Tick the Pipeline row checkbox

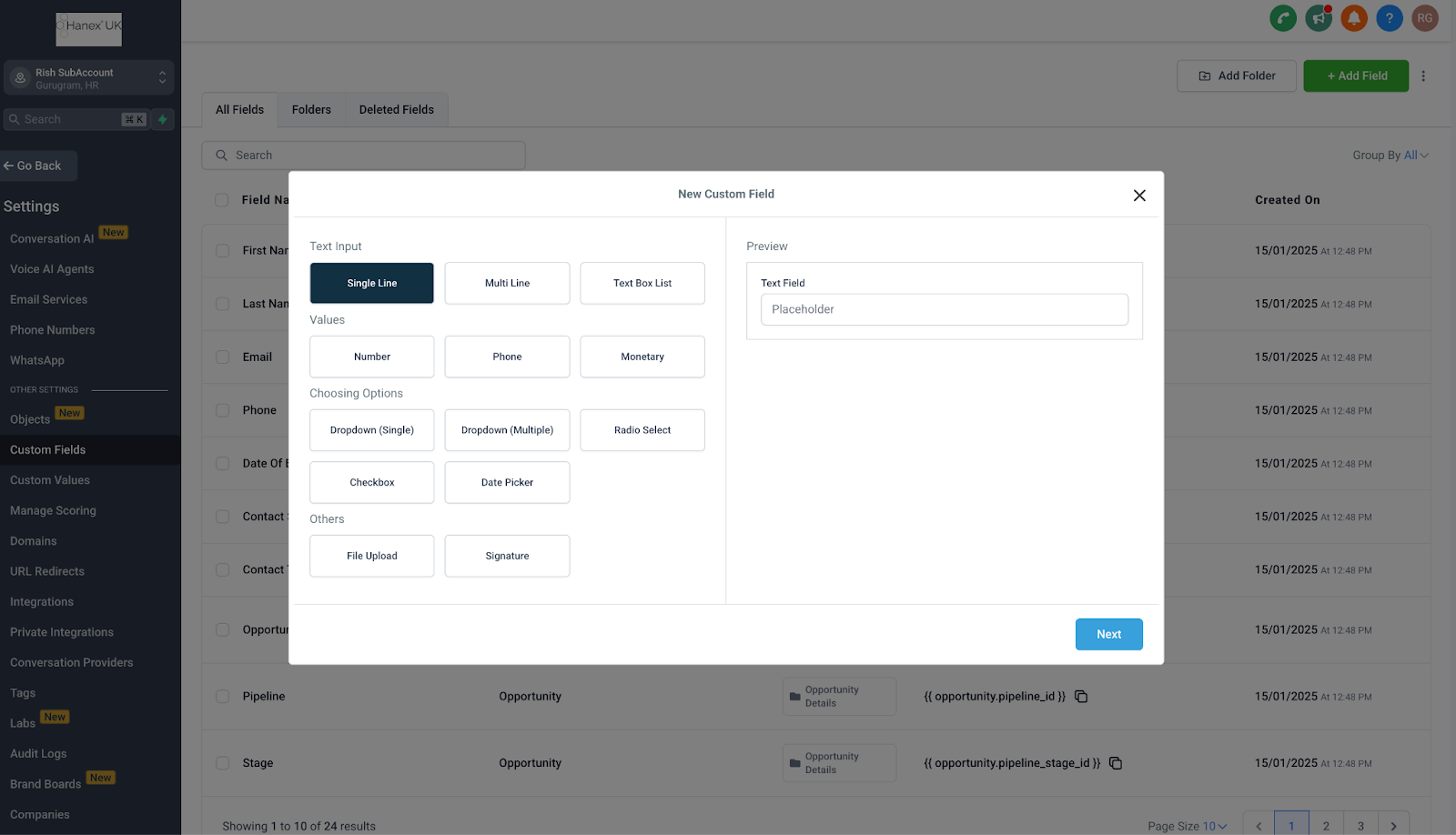click(222, 697)
